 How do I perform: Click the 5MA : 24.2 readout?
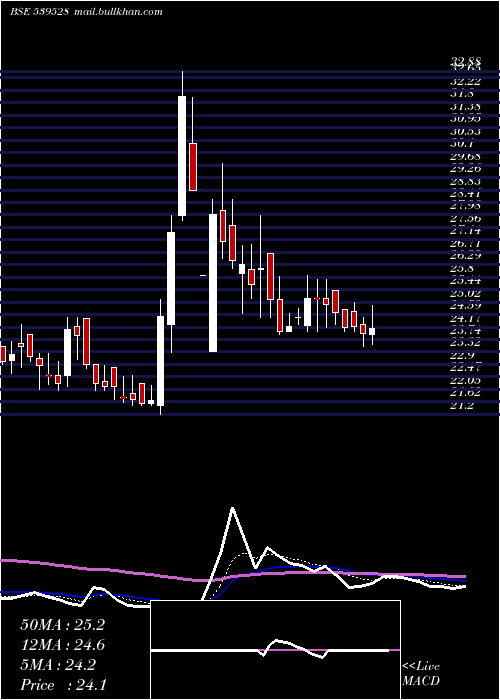(58, 665)
